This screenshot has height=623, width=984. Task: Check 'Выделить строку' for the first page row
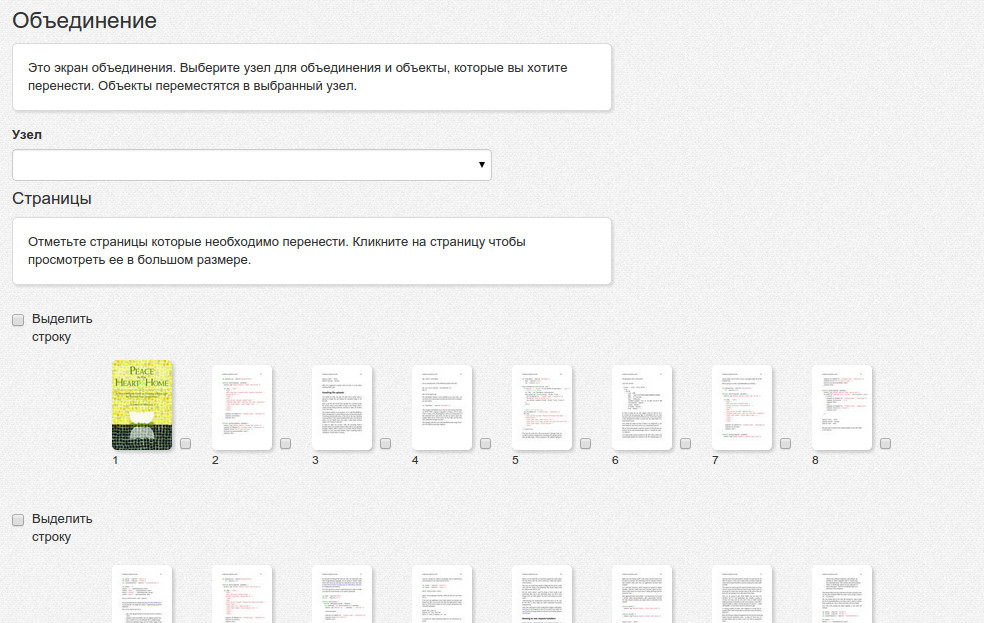[x=18, y=320]
